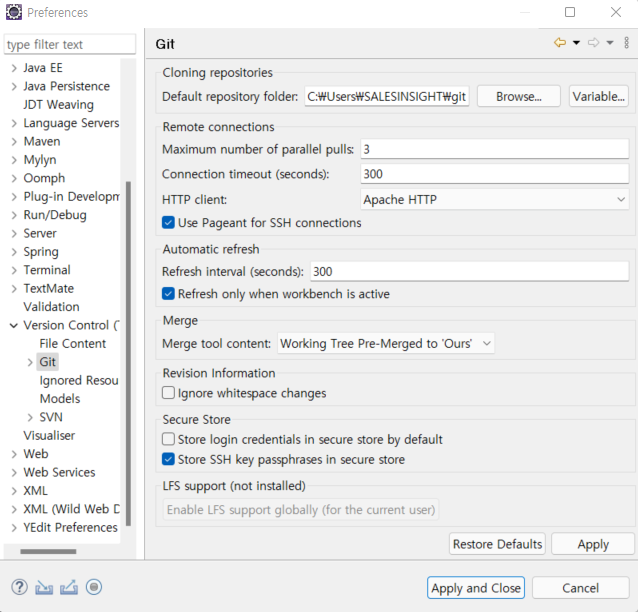Screen dimensions: 638x612
Task: Select Plug-in Development tree item
Action: (71, 197)
